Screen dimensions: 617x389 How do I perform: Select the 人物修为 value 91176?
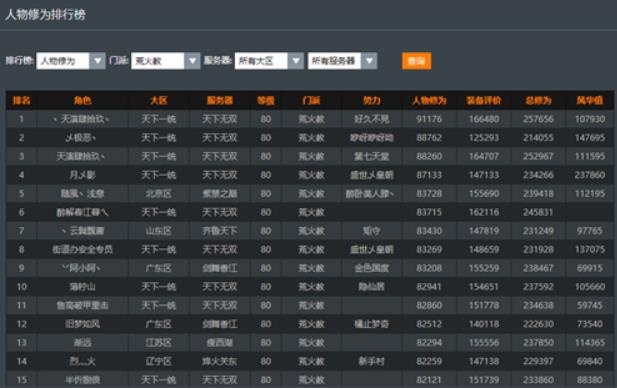[429, 119]
